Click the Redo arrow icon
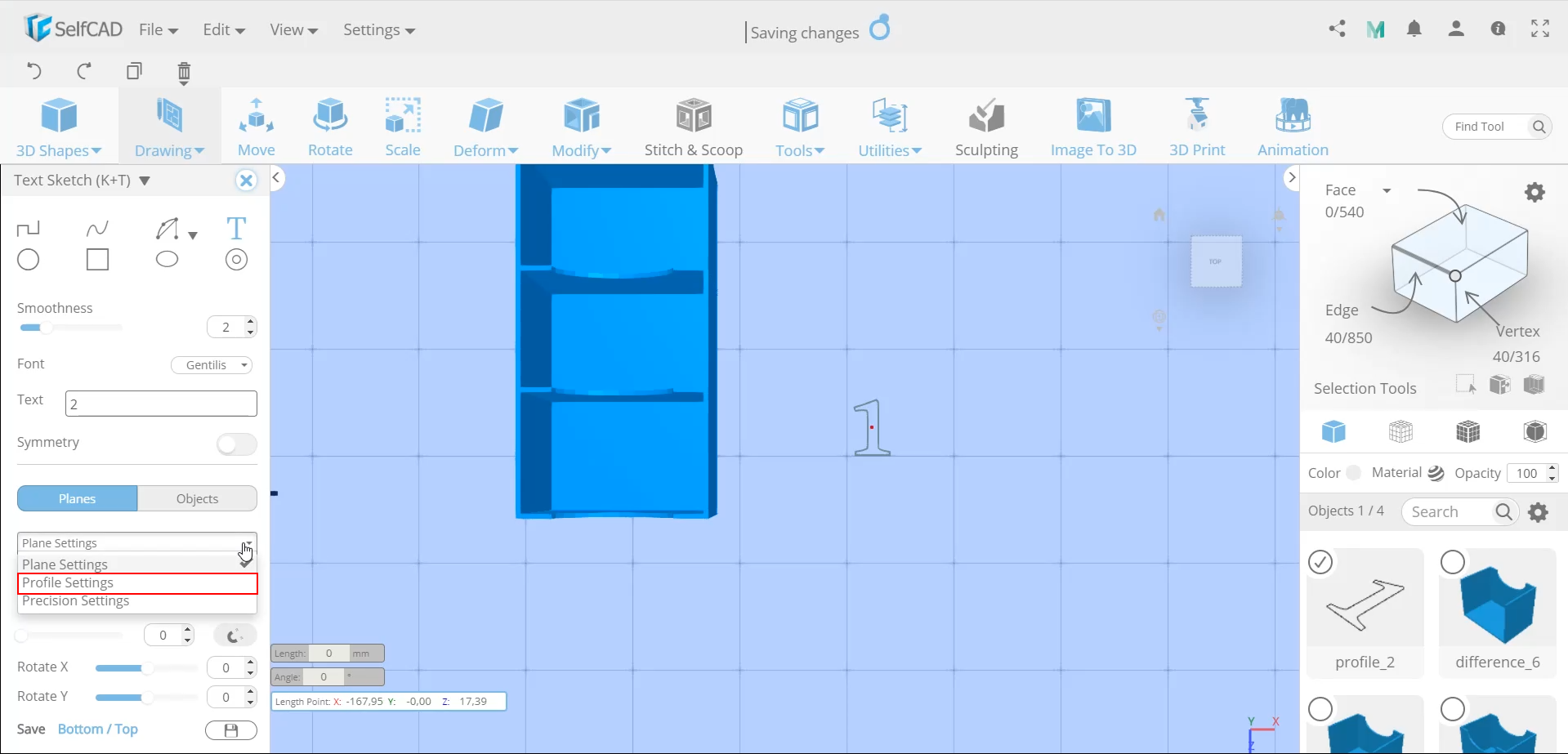Image resolution: width=1568 pixels, height=754 pixels. (x=84, y=71)
